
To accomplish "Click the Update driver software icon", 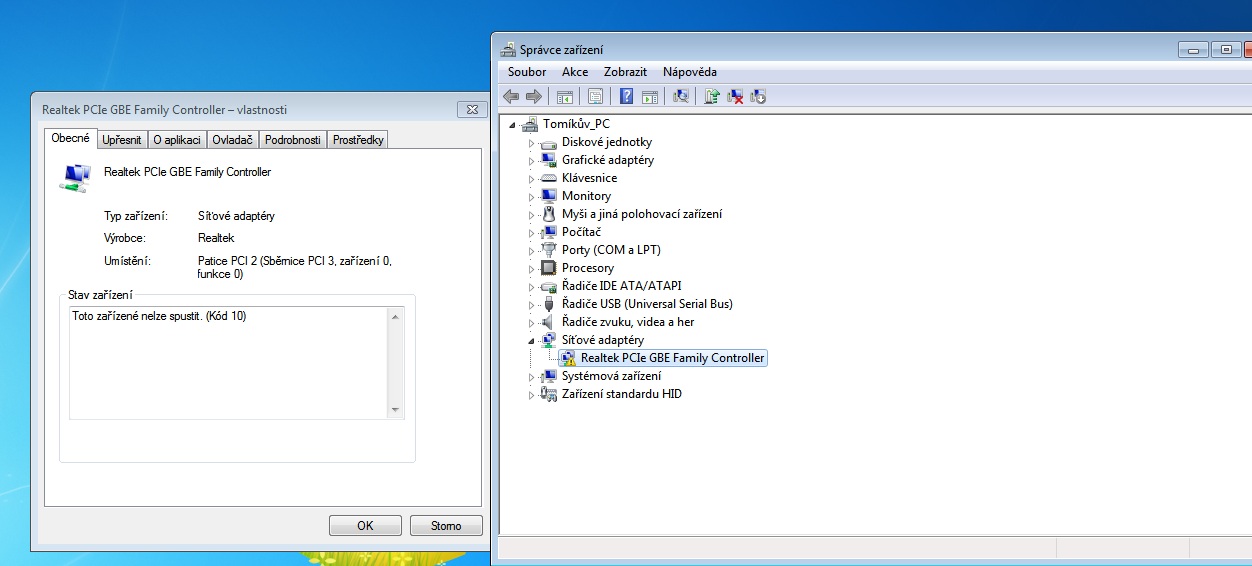I will [x=712, y=96].
